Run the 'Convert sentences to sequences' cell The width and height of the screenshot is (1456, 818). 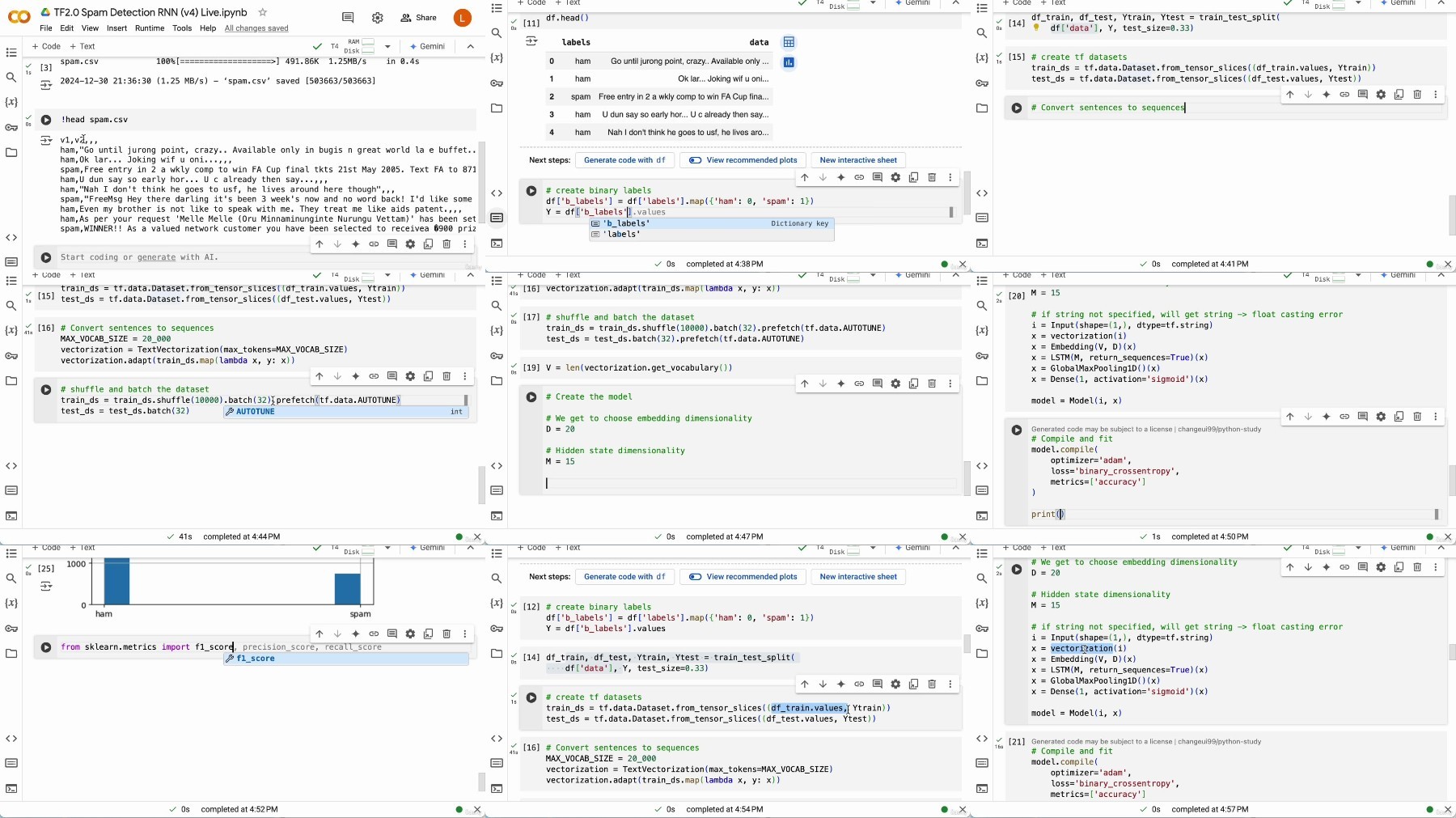coord(1017,108)
